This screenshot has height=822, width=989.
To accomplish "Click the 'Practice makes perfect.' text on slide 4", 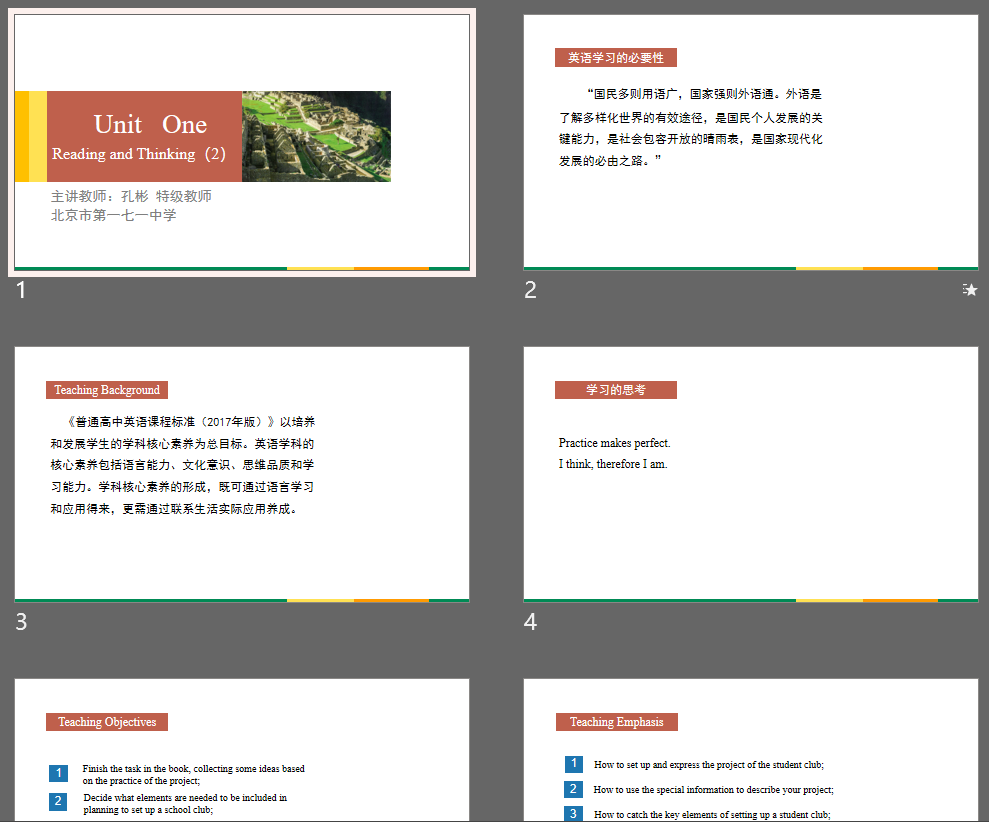I will (x=614, y=443).
